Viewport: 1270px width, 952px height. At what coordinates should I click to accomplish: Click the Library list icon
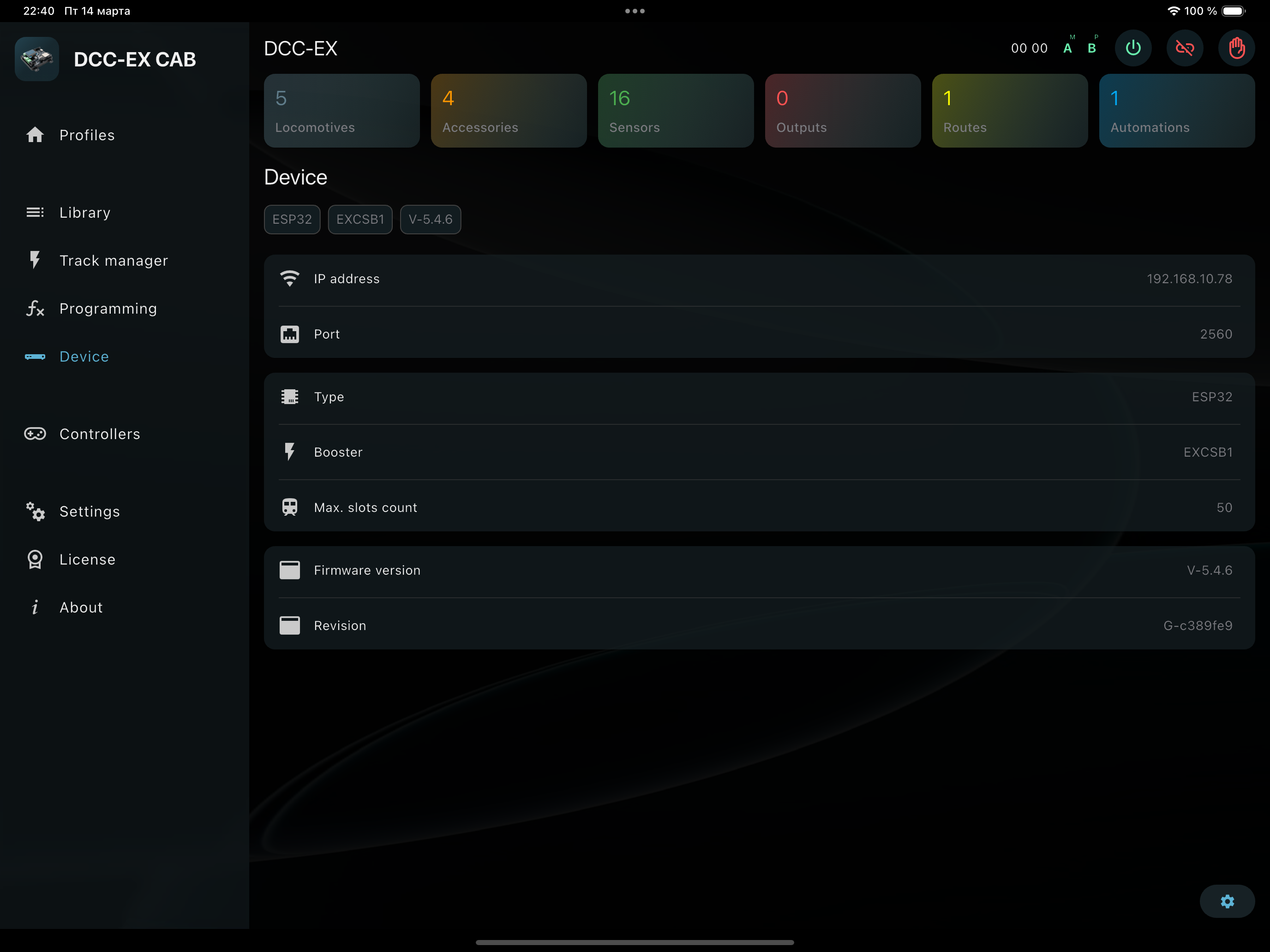click(35, 212)
